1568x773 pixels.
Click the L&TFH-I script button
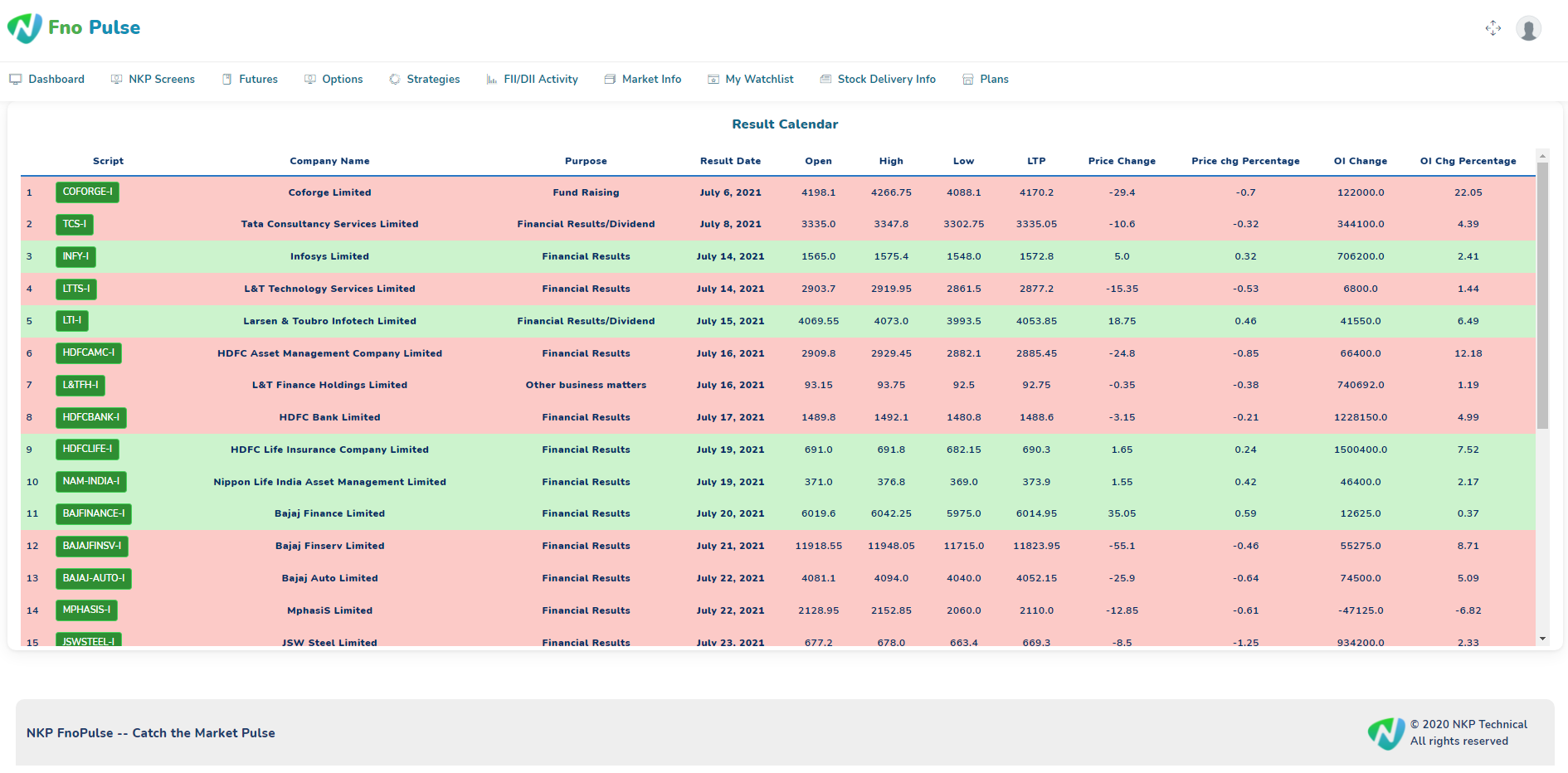80,386
